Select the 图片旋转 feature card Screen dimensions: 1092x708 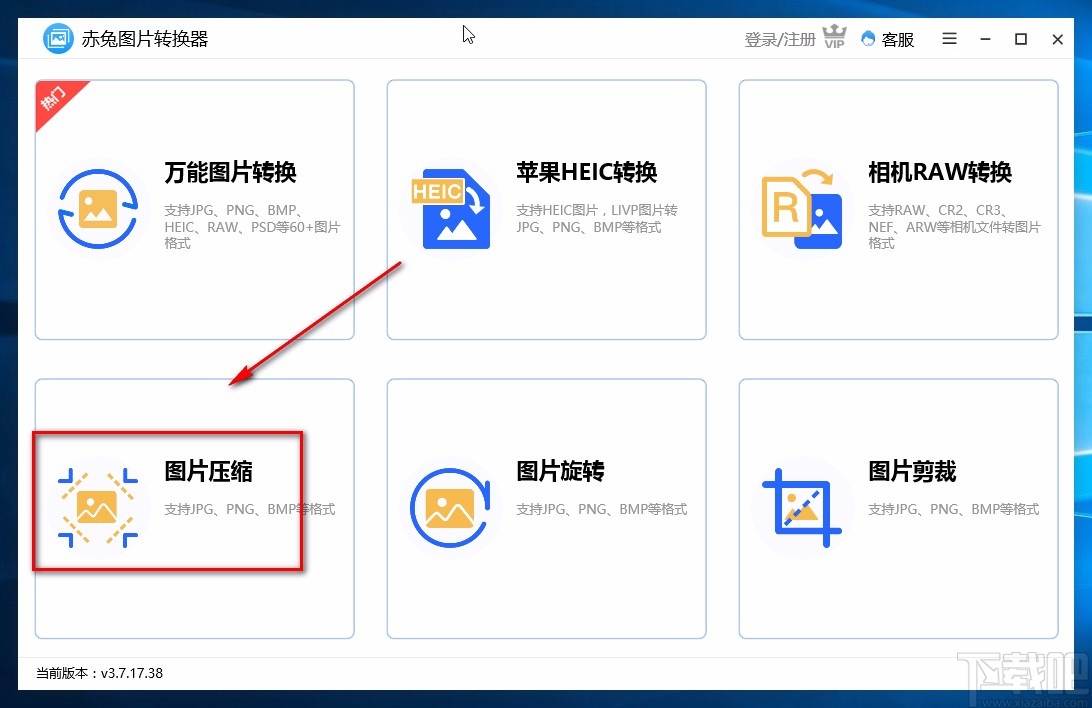point(546,508)
